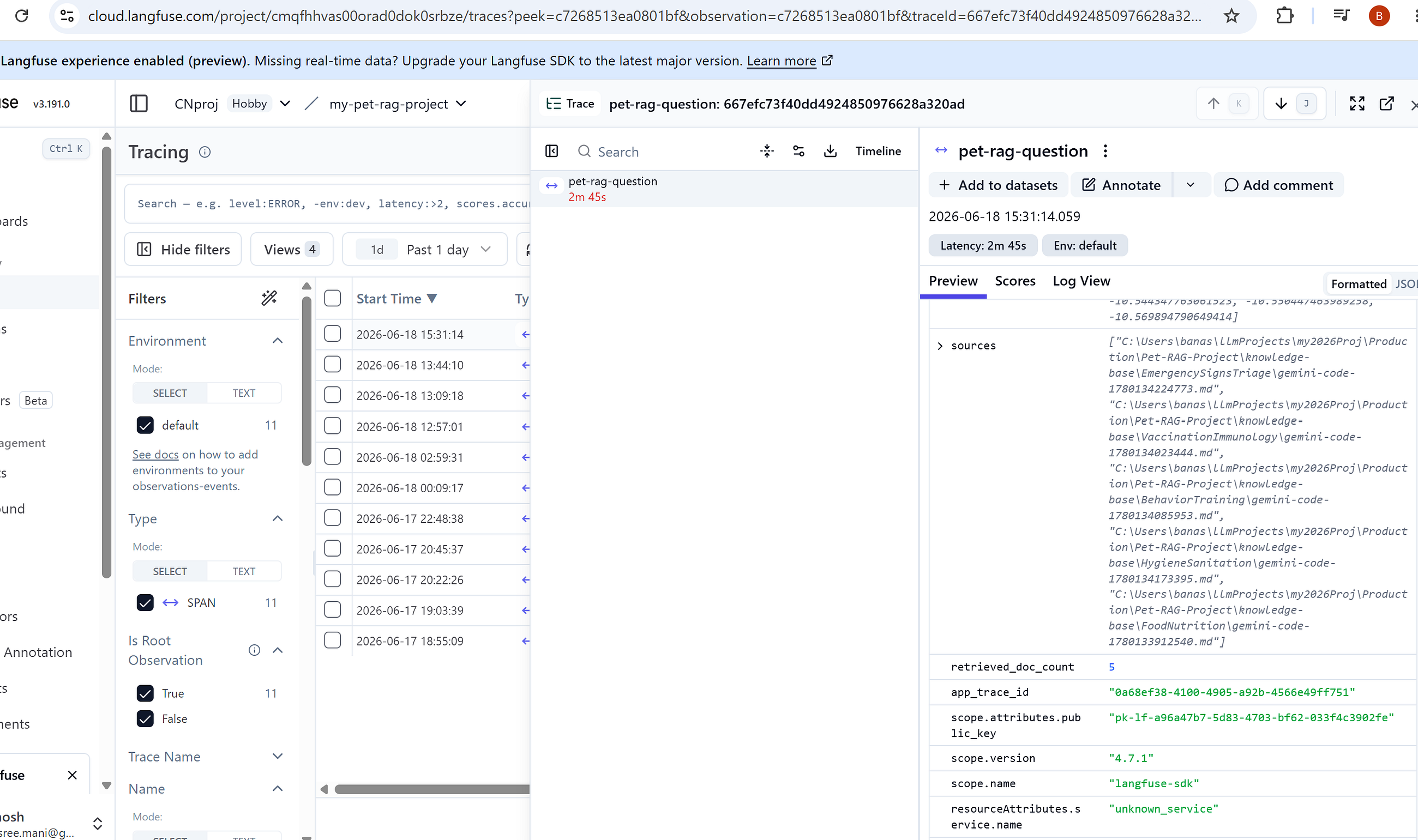Collapse the Type filter section
Screen dimensions: 1418x840
tap(278, 518)
